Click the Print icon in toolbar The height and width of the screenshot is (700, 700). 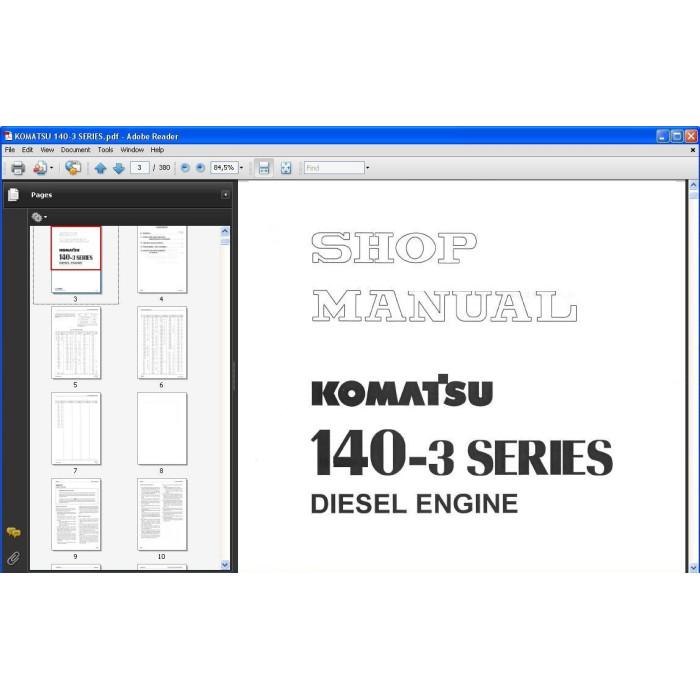click(x=18, y=168)
